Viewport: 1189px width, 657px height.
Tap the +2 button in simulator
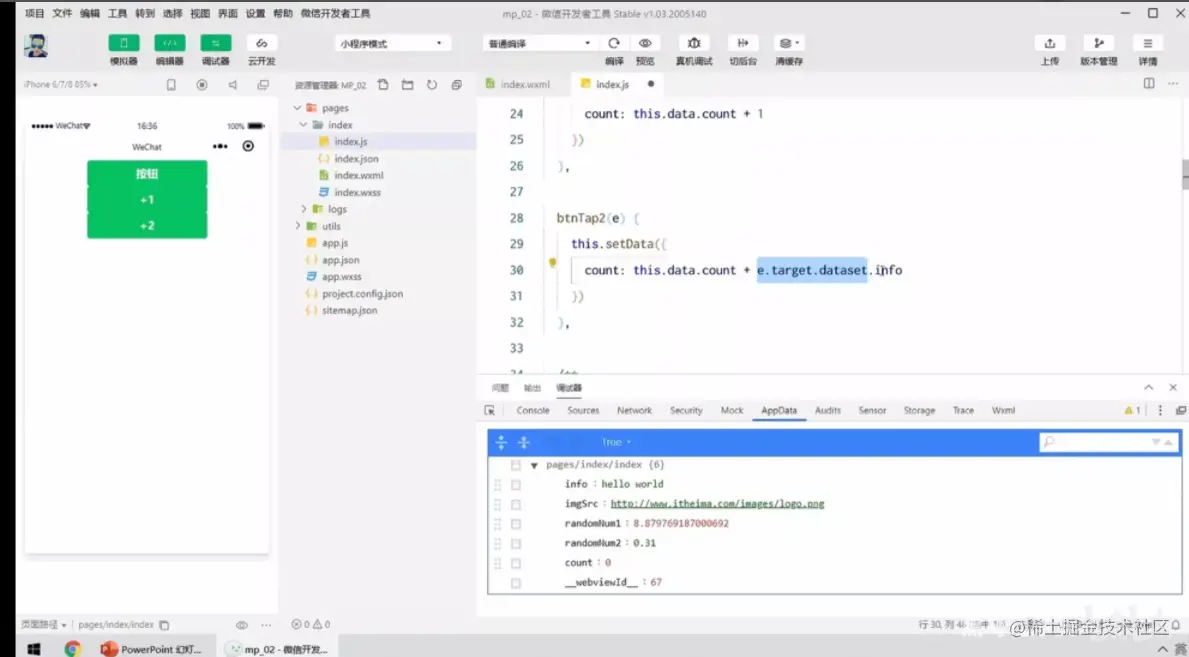(147, 225)
